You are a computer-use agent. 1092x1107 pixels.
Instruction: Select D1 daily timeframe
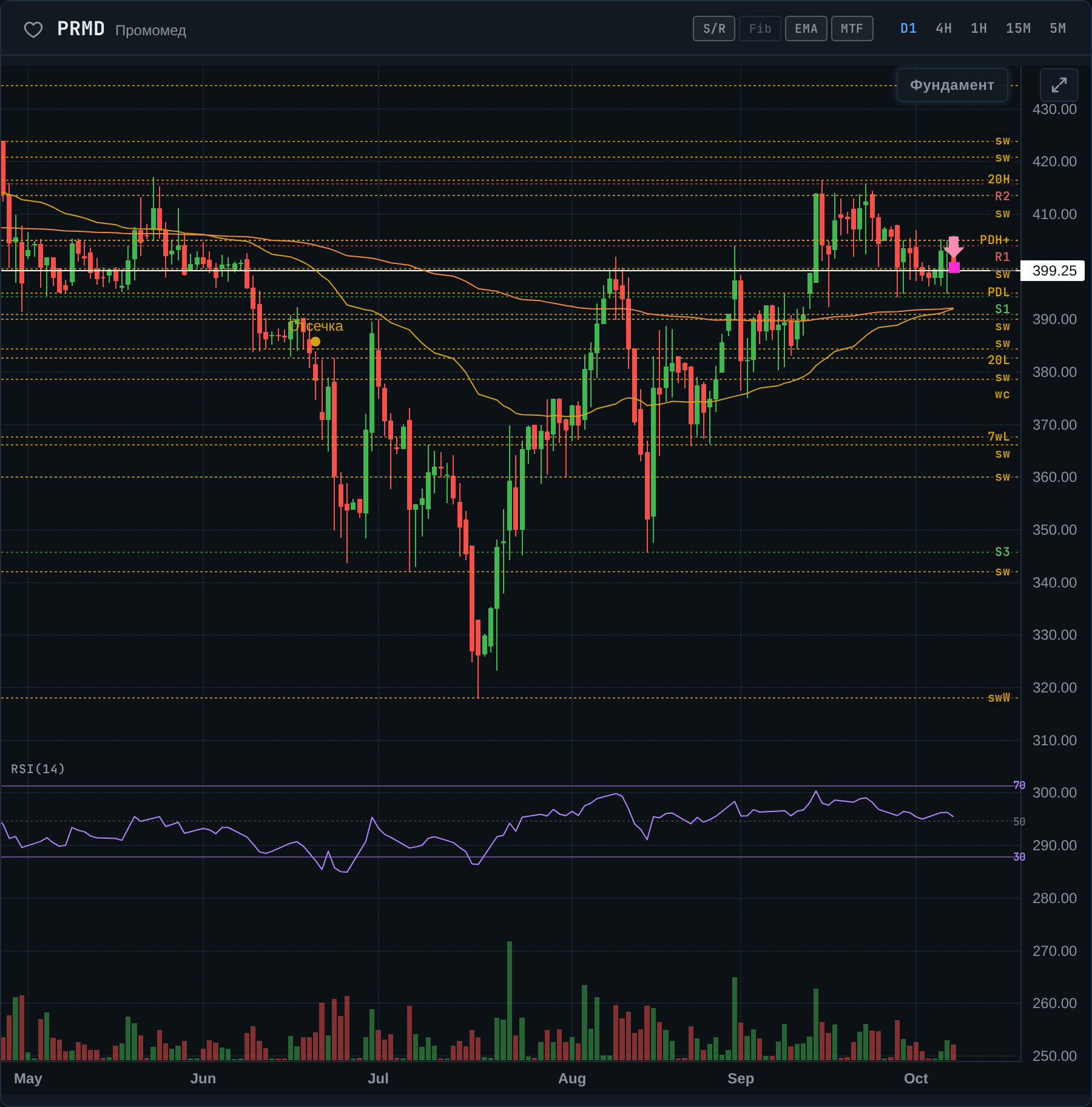tap(908, 29)
